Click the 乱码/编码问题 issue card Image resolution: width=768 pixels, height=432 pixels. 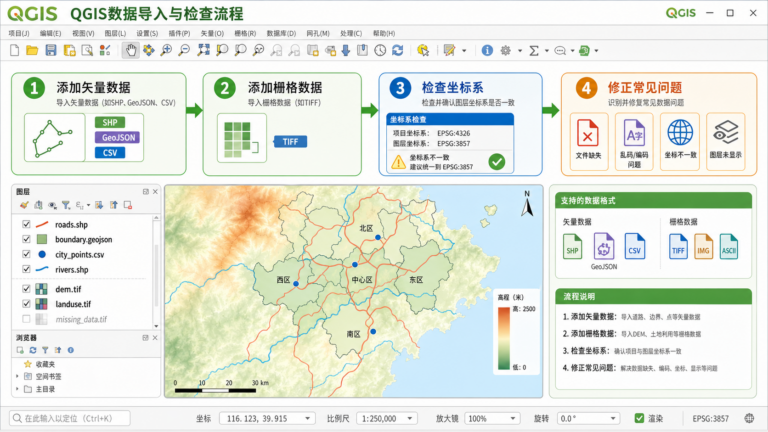pyautogui.click(x=634, y=142)
